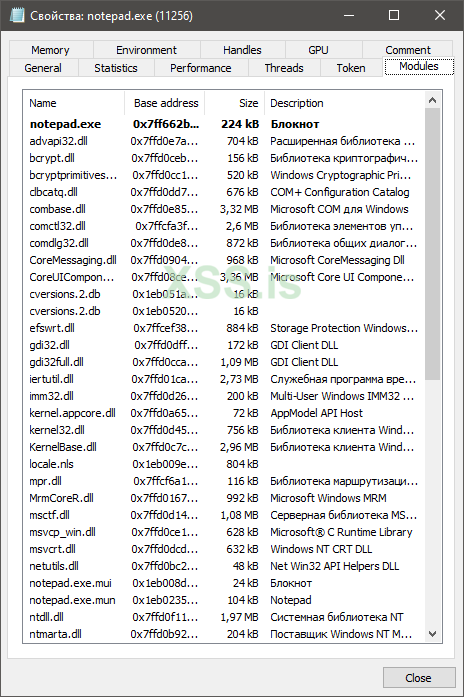Select the bcryptprimitives module row

pos(224,175)
